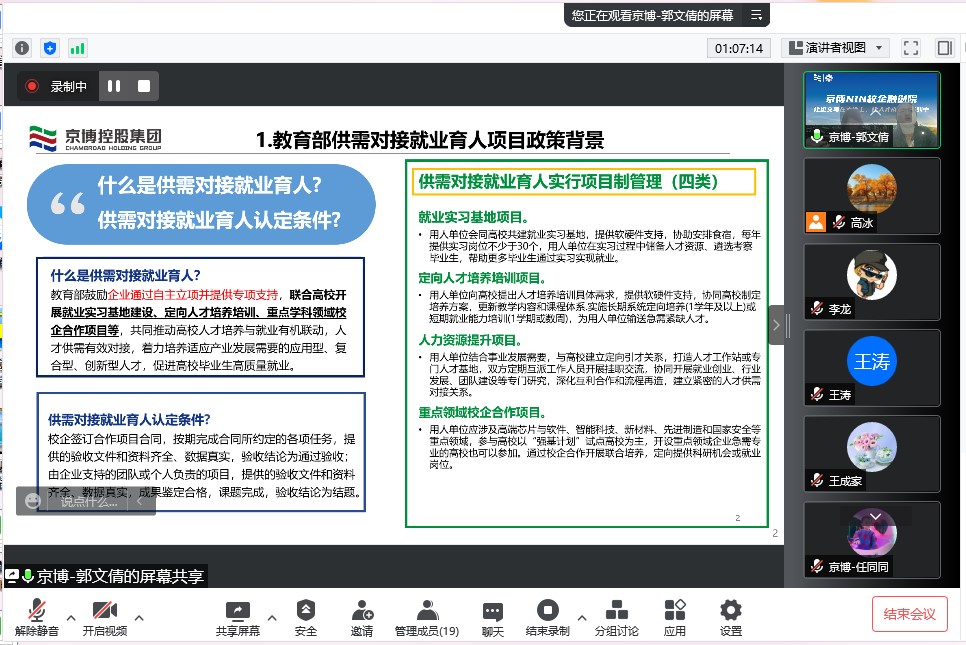
Task: Click 结束录制 to end recording
Action: pyautogui.click(x=548, y=617)
